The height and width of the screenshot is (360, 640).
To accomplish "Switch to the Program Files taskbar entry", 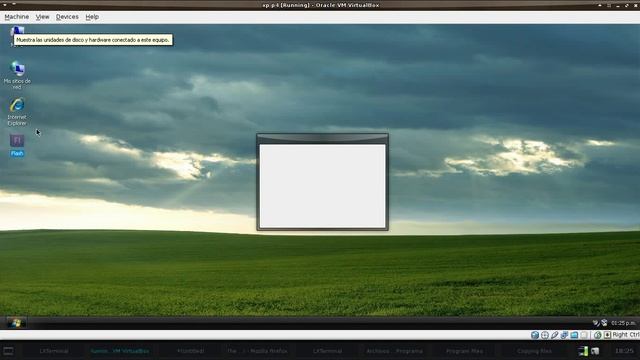I will pos(464,351).
